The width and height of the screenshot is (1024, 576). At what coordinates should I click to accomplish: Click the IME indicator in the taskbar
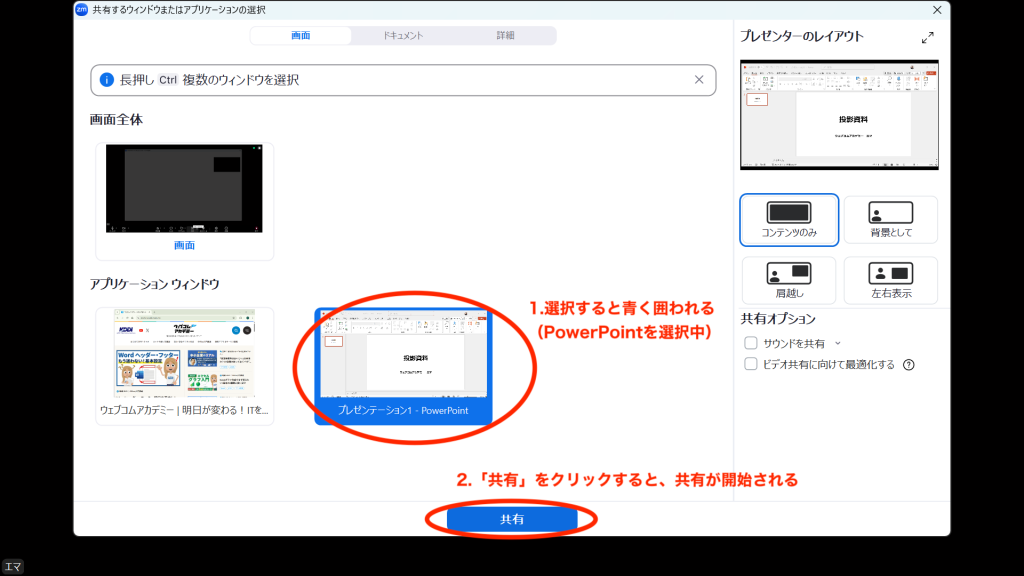(x=13, y=568)
